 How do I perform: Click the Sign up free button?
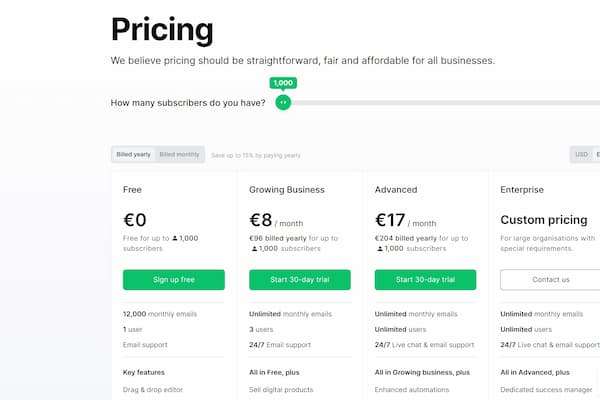[x=174, y=280]
